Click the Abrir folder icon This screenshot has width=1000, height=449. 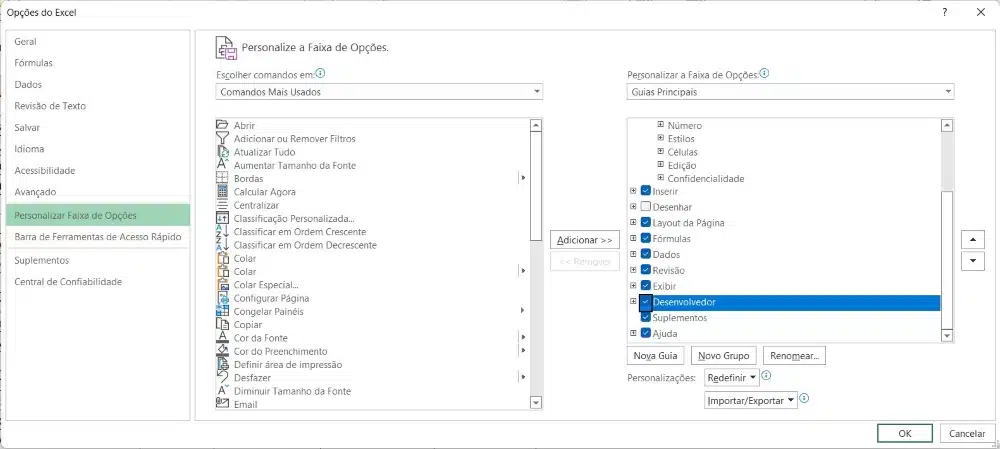(x=223, y=125)
